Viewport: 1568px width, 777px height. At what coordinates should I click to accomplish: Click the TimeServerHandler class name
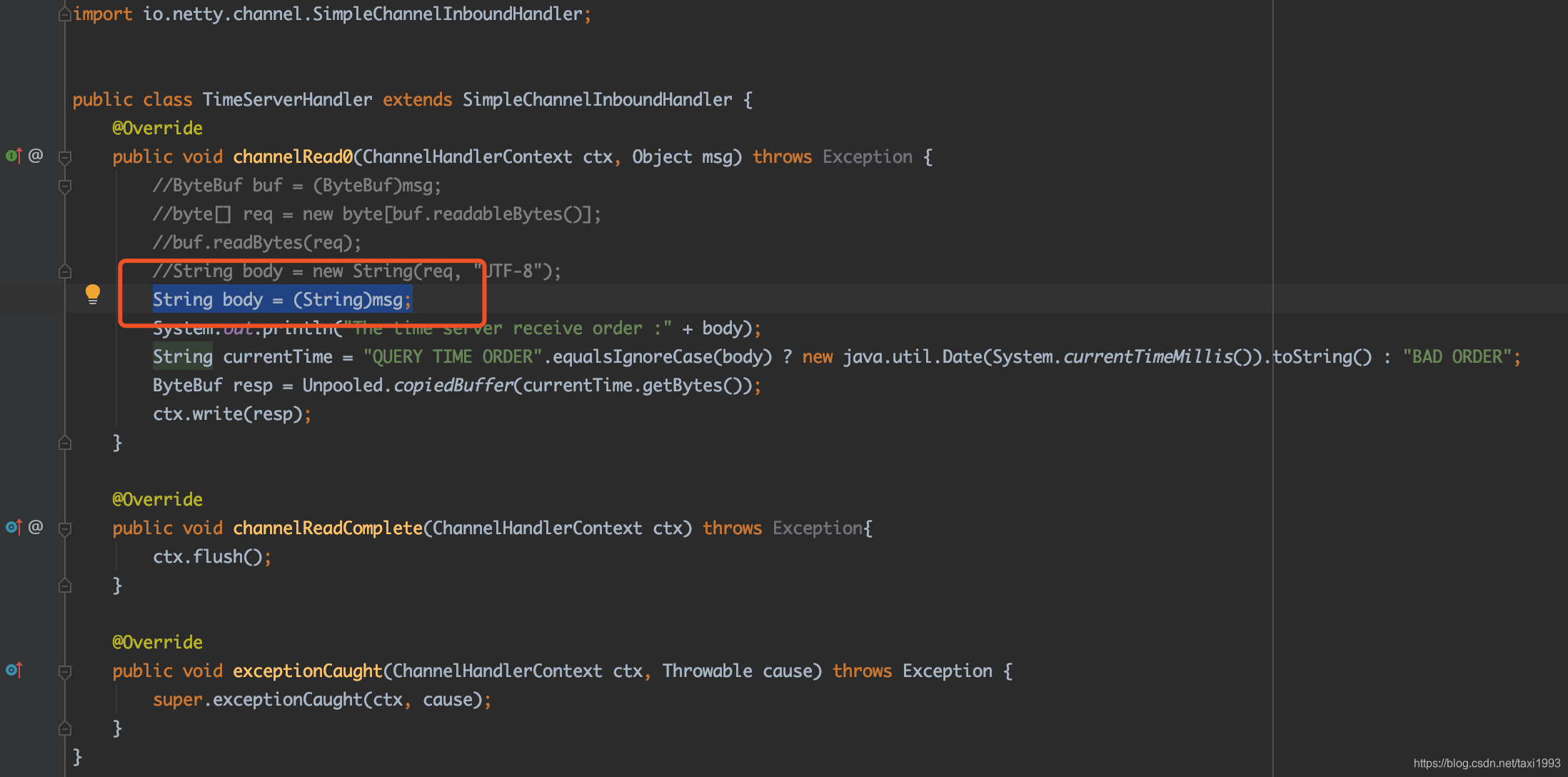tap(287, 99)
